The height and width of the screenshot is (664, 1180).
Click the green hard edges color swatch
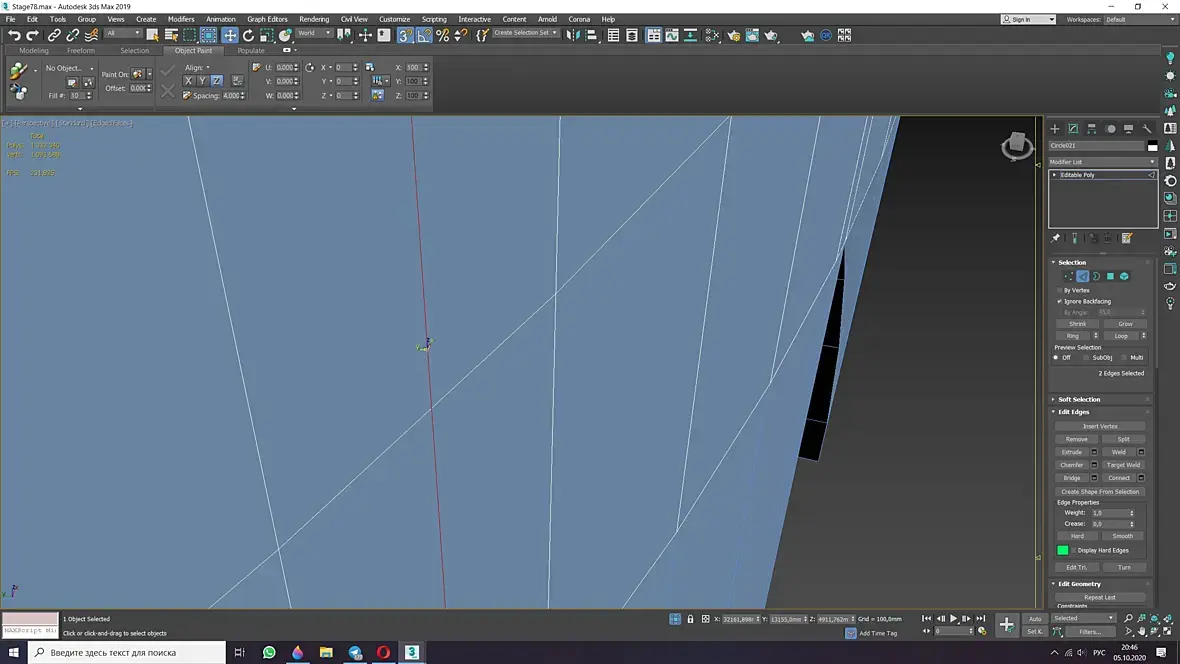[1063, 550]
